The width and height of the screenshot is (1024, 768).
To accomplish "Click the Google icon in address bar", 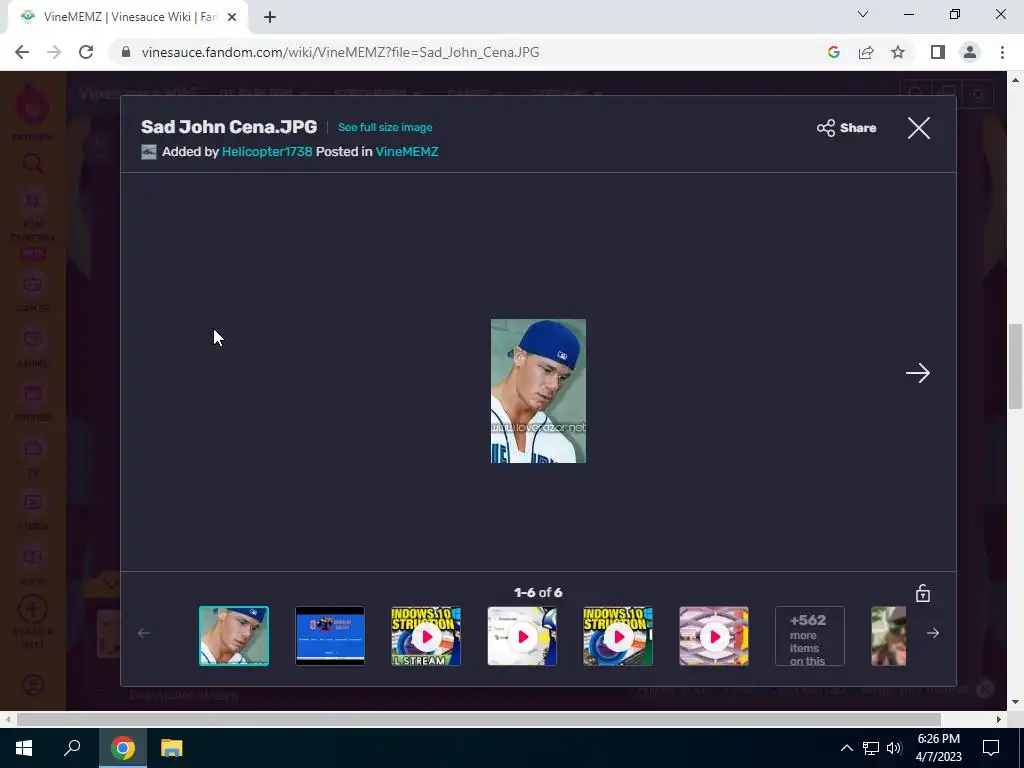I will tap(833, 52).
